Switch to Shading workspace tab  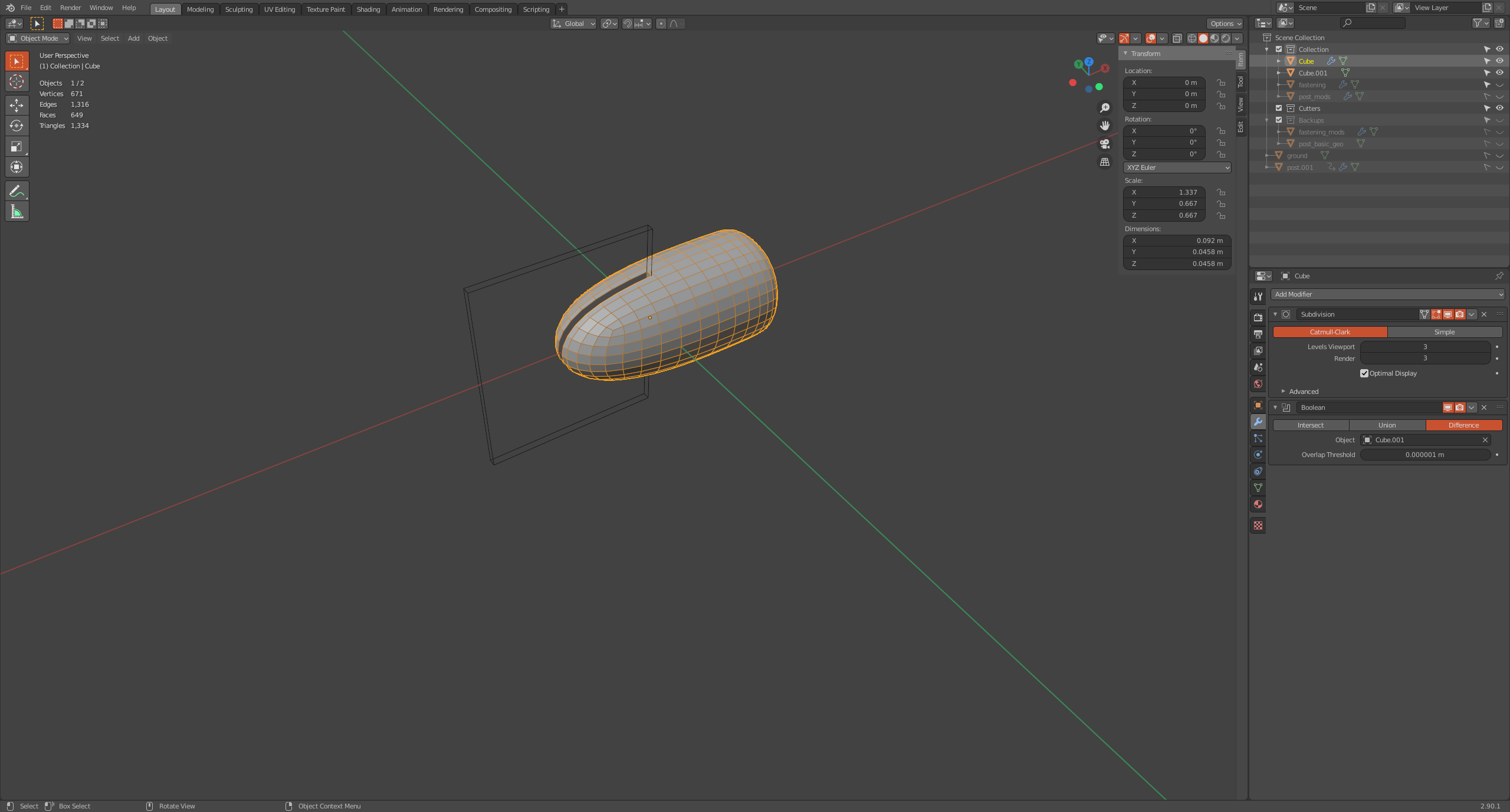pos(368,9)
